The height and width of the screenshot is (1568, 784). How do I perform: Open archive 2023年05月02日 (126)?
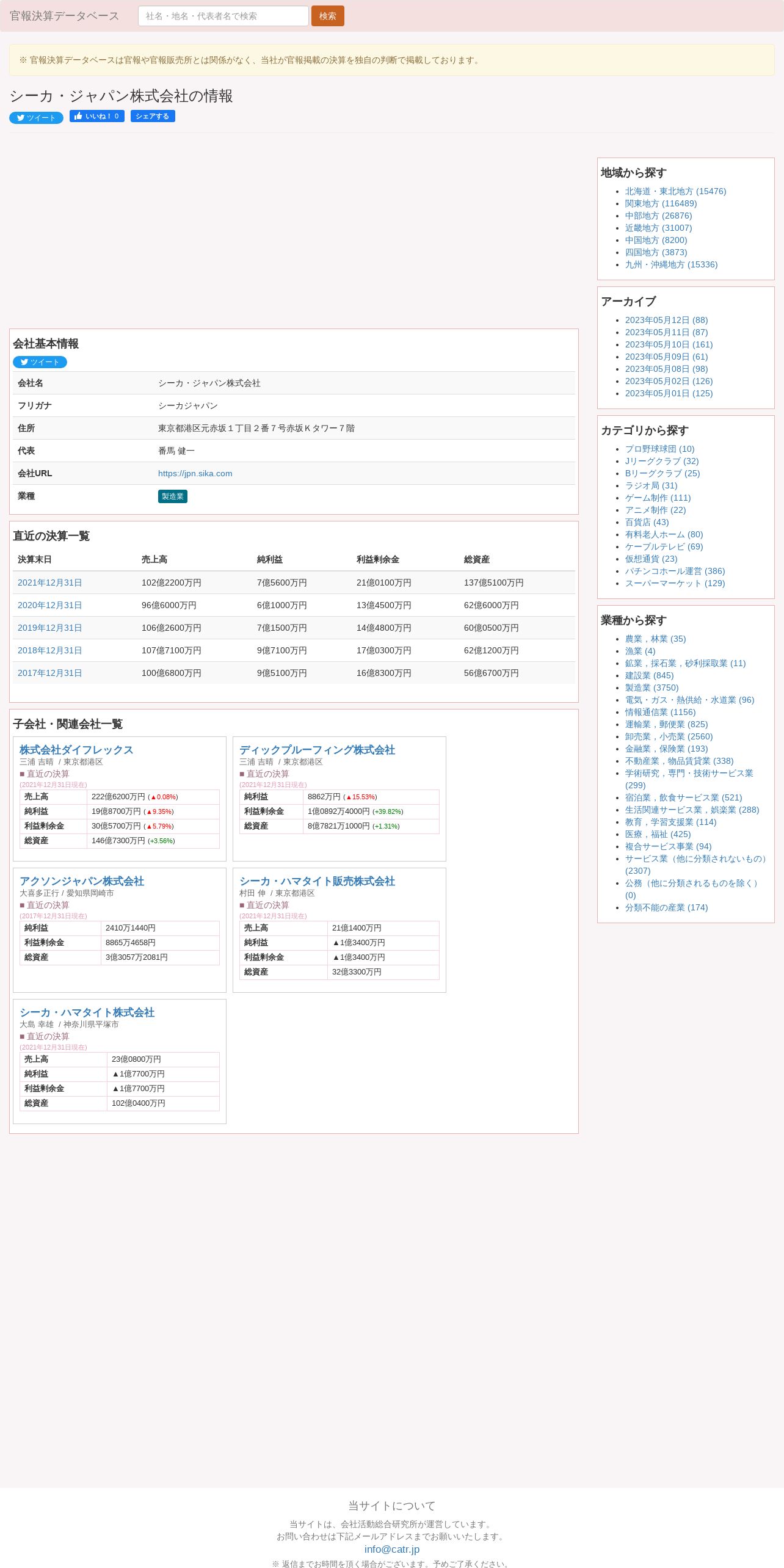coord(669,381)
